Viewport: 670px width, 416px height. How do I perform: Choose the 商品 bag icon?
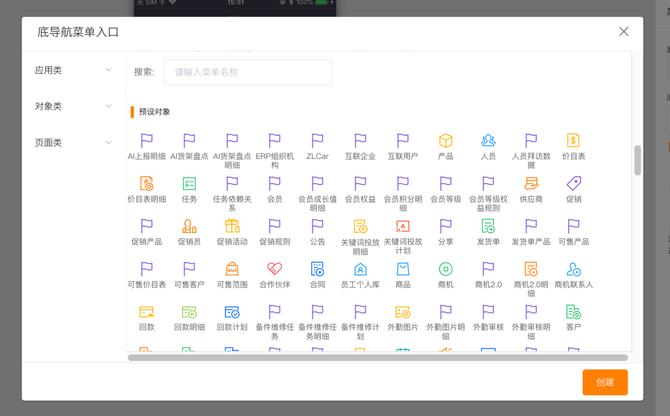tap(403, 269)
